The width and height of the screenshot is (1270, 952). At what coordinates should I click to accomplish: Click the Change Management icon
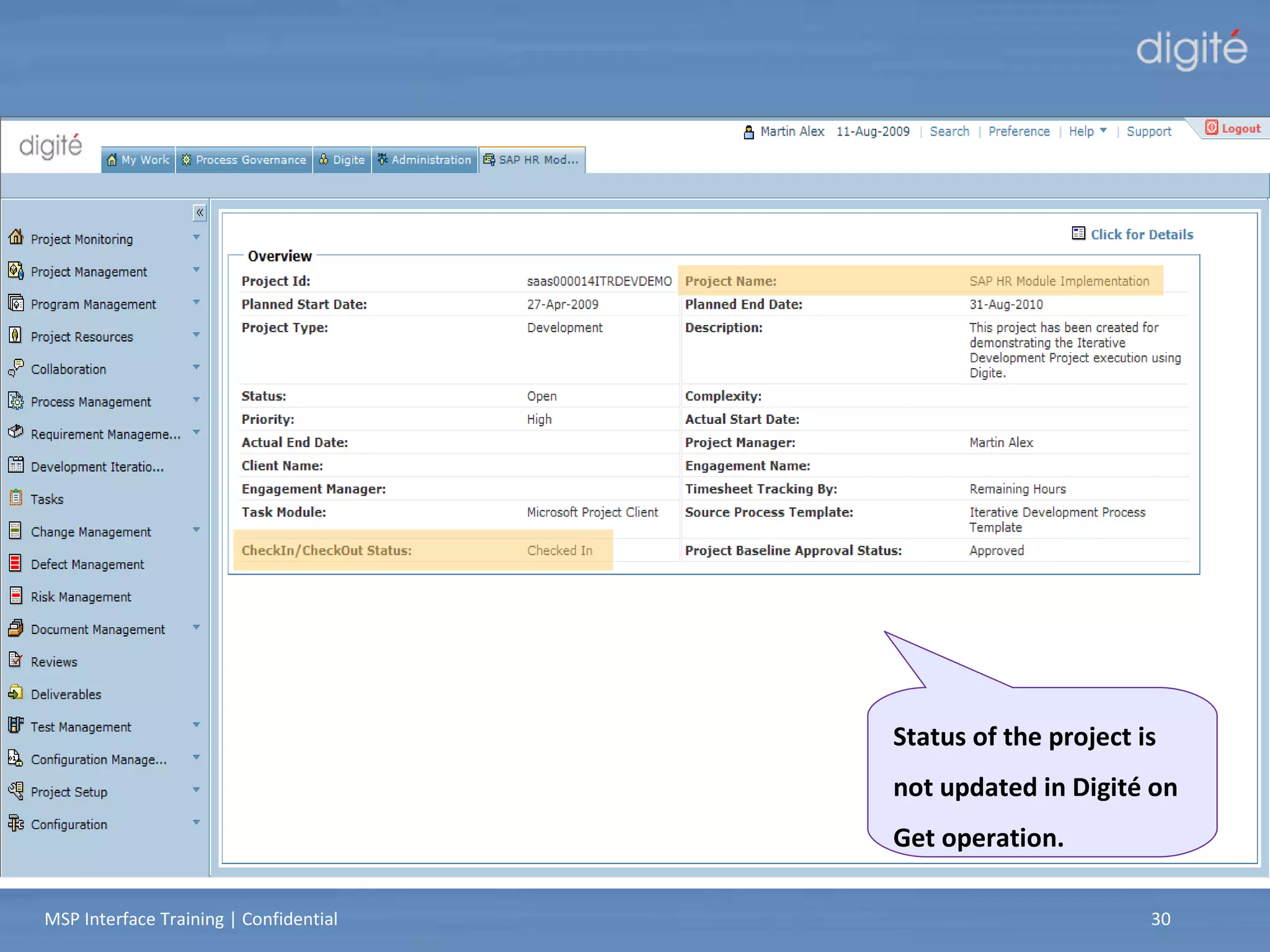16,530
